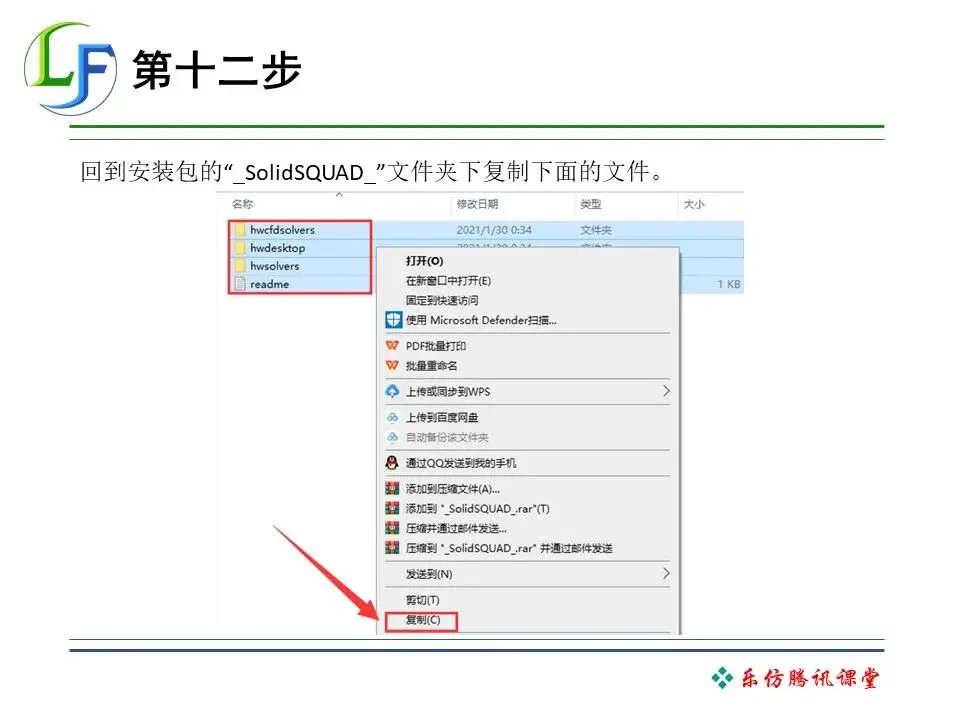Choose 批量重命名 menu entry

432,366
